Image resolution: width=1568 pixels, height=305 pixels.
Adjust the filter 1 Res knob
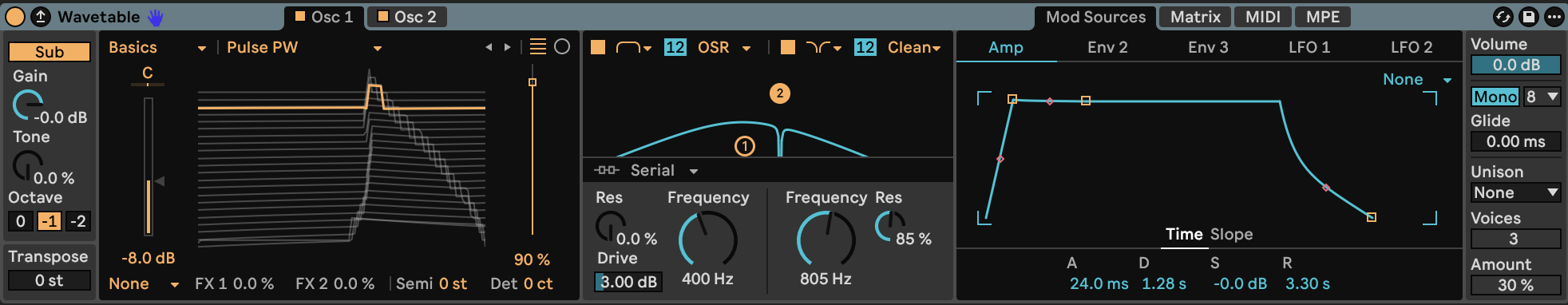[x=611, y=227]
